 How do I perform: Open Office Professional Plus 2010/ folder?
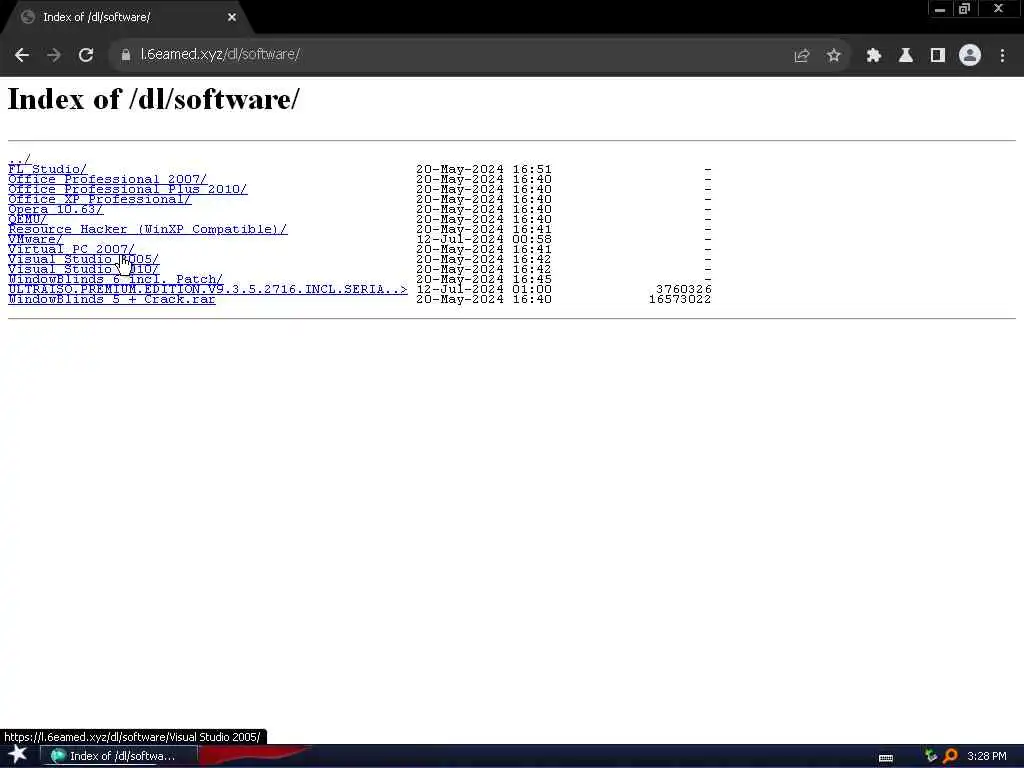127,189
